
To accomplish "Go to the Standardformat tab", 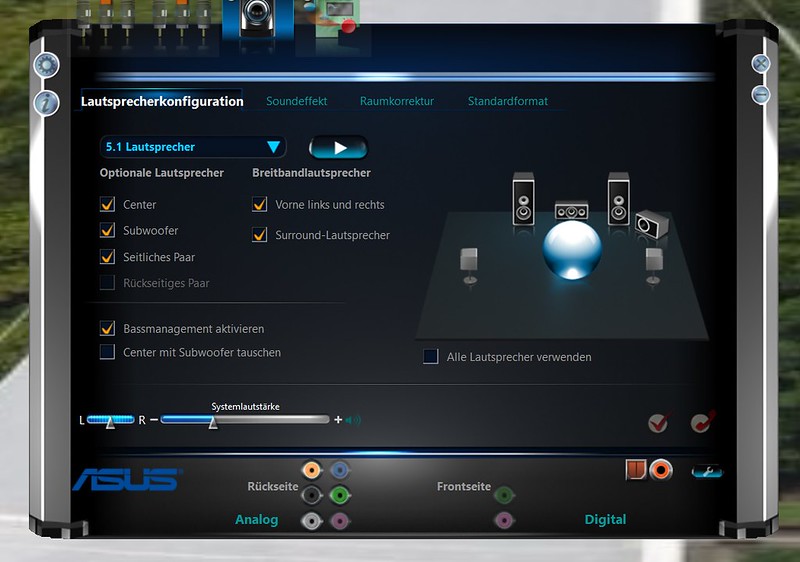I will point(508,101).
